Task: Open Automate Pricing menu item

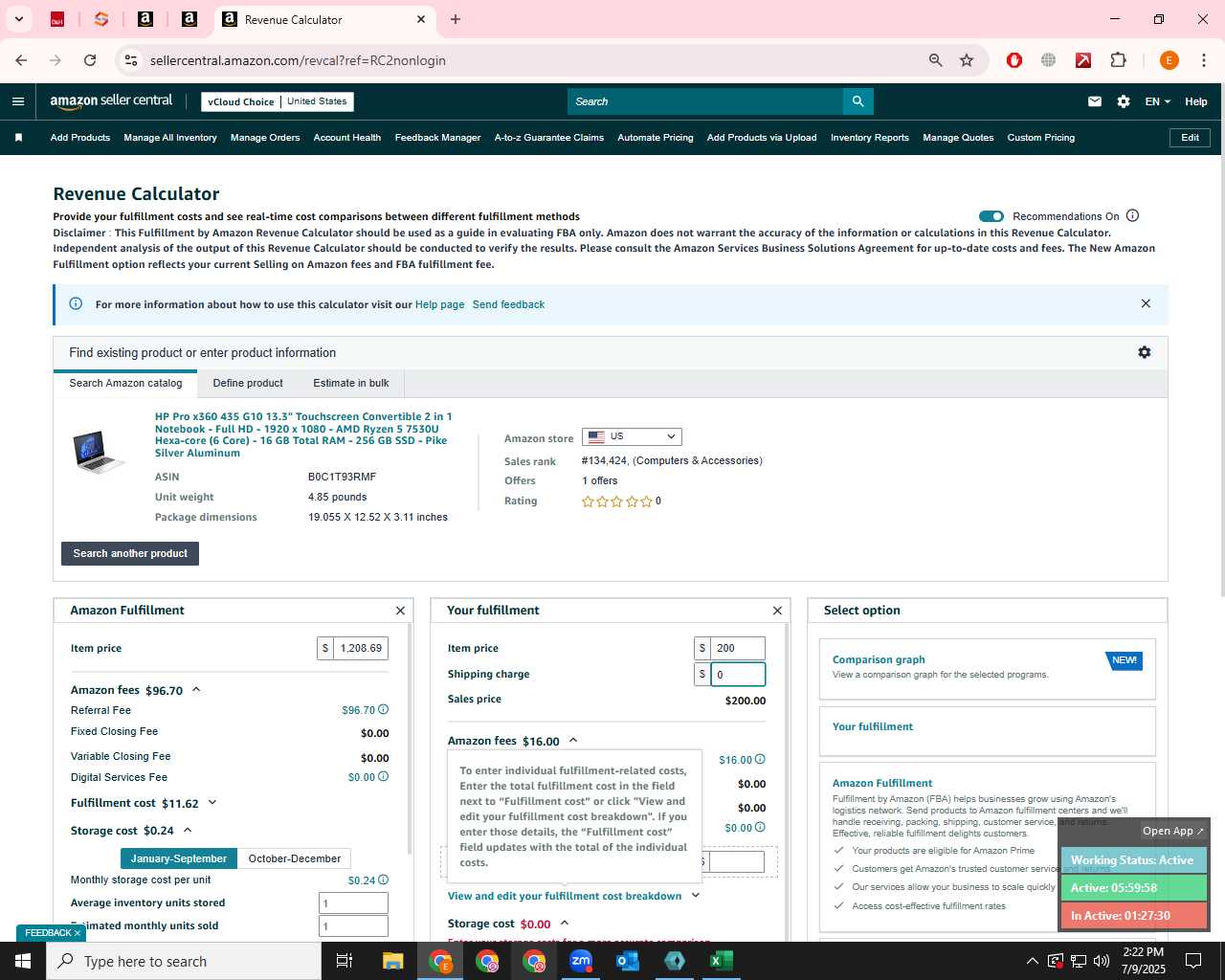Action: pyautogui.click(x=656, y=138)
